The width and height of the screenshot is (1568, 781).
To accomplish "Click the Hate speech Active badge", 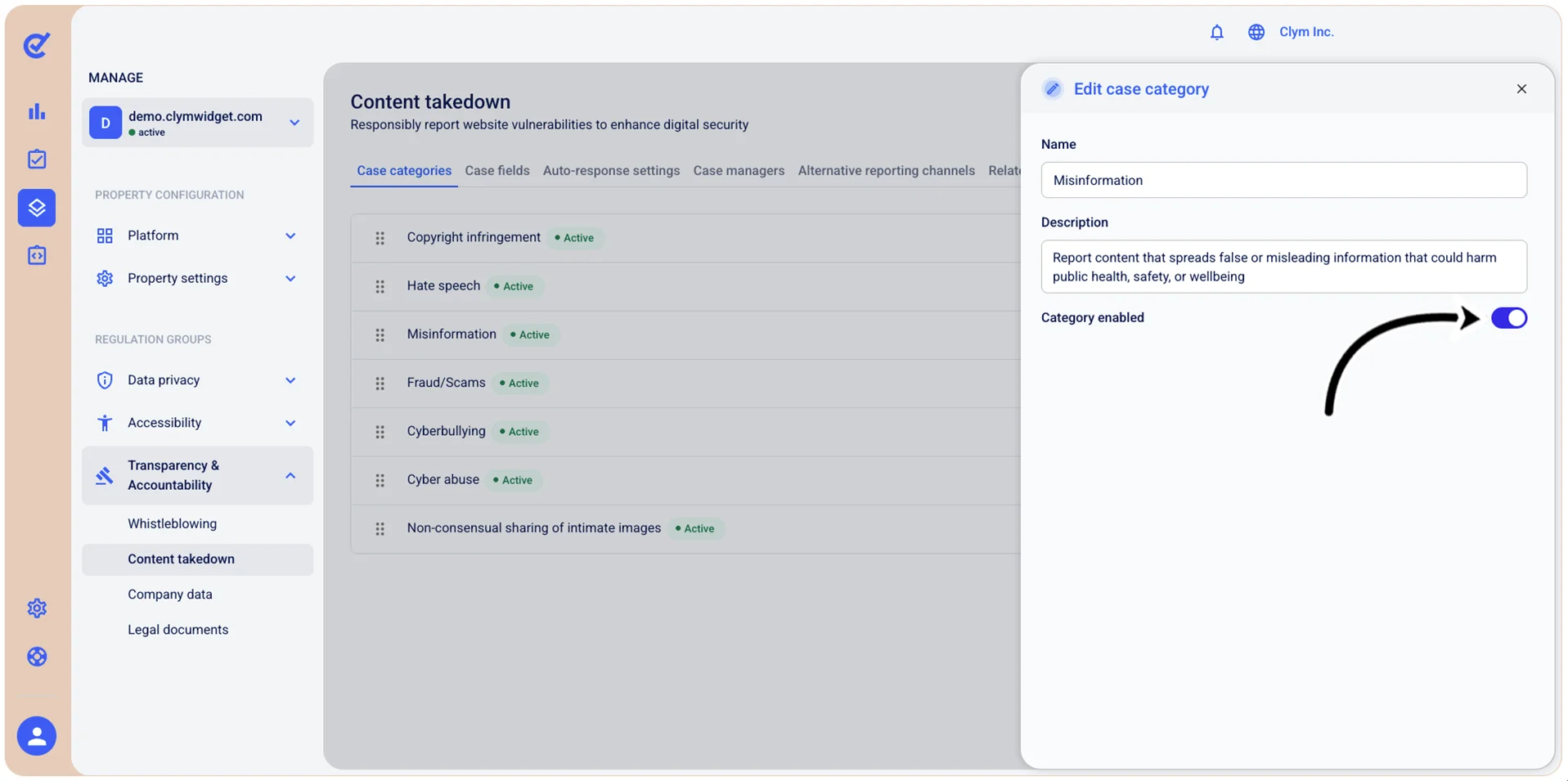I will (x=514, y=286).
